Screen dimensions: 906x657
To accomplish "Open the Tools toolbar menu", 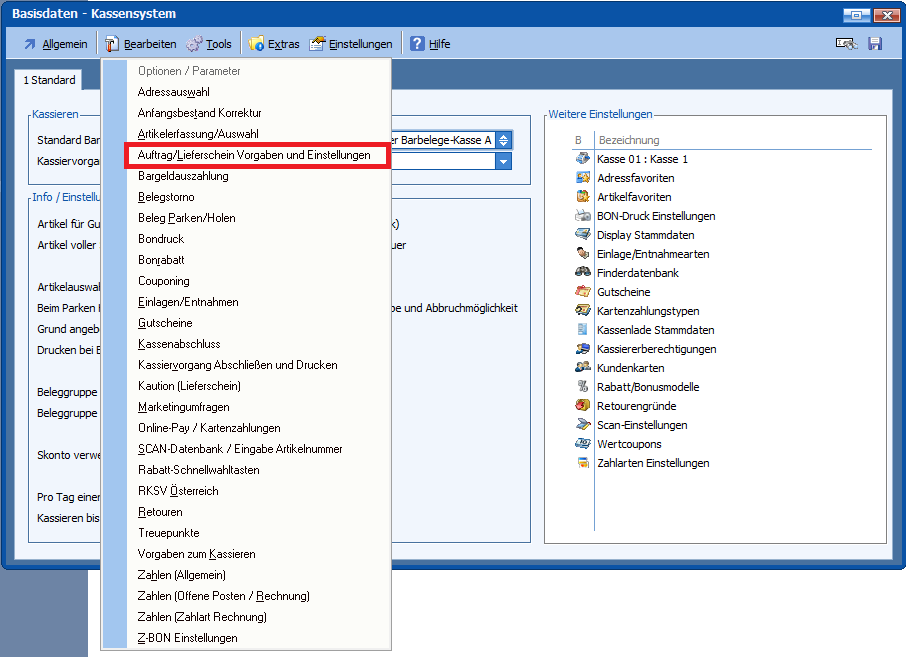I will 208,44.
